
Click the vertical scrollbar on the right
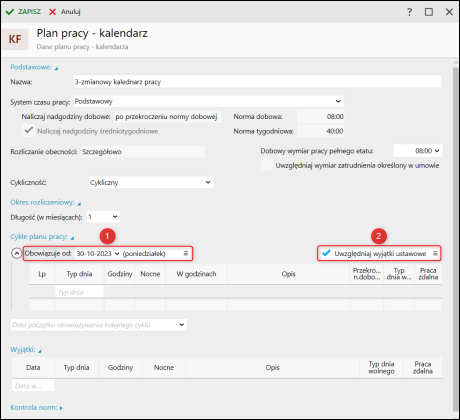point(455,238)
